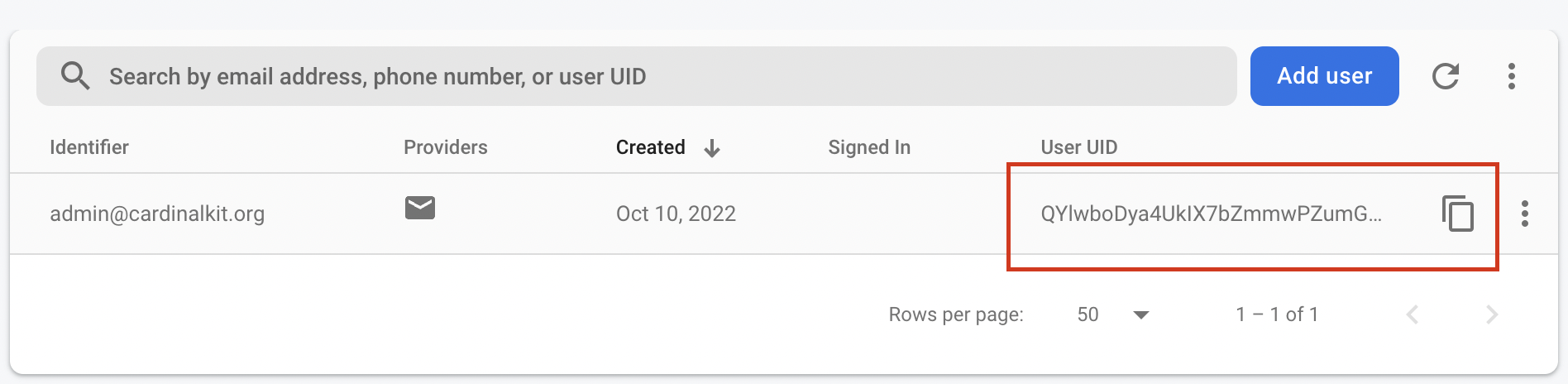The width and height of the screenshot is (1568, 384).
Task: Open row actions menu for admin@cardinalkit.org
Action: (1524, 214)
